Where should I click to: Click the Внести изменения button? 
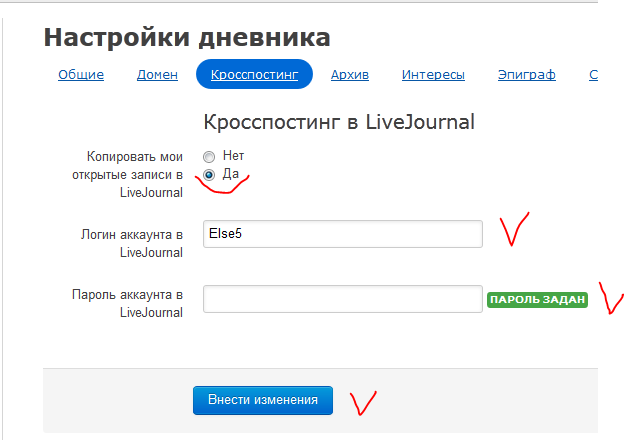[x=263, y=400]
